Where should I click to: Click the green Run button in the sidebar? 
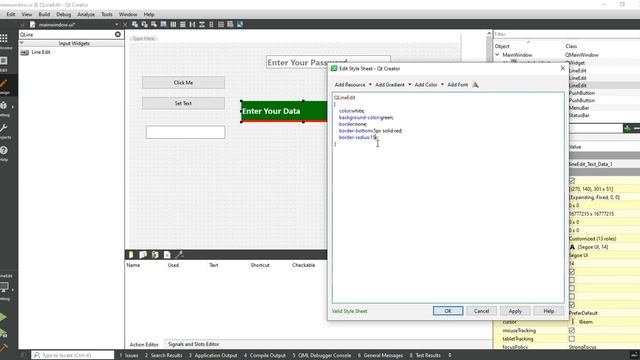tap(3, 317)
